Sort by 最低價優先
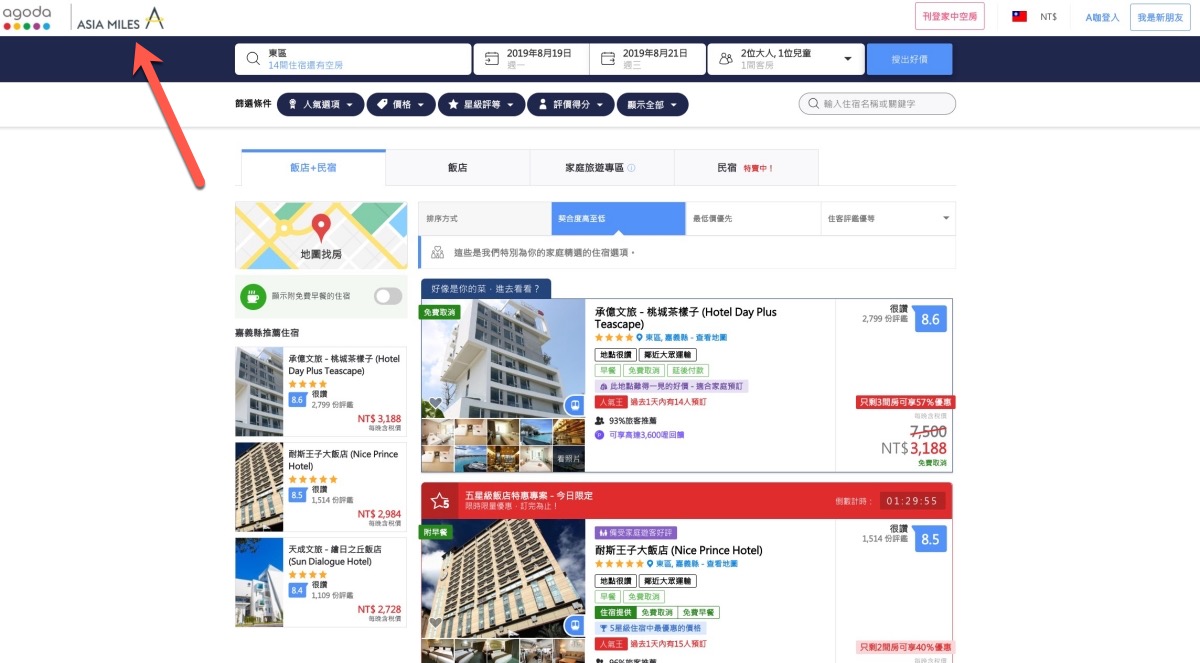The height and width of the screenshot is (663, 1200). pos(752,218)
